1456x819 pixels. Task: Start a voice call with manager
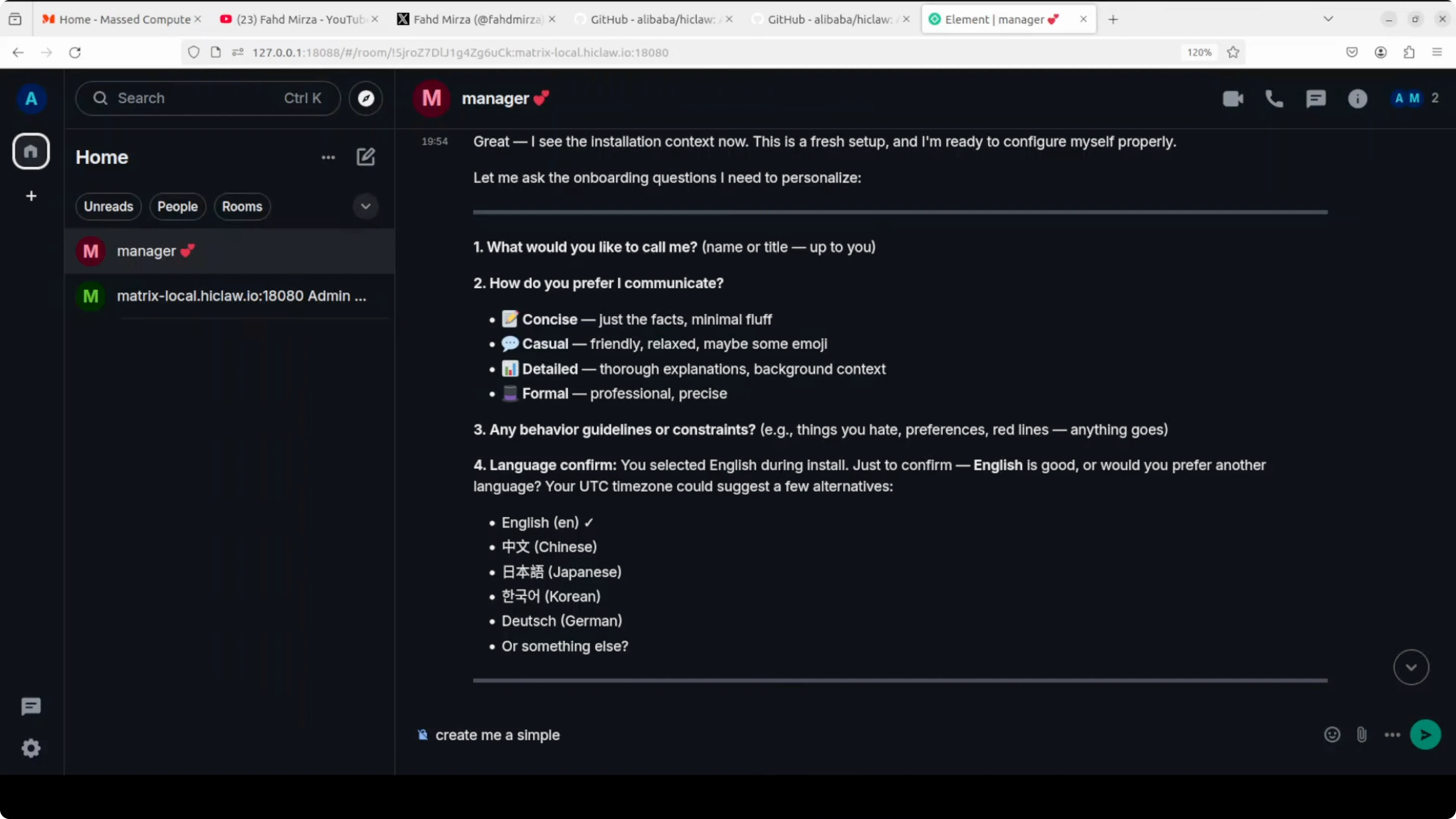(x=1274, y=99)
